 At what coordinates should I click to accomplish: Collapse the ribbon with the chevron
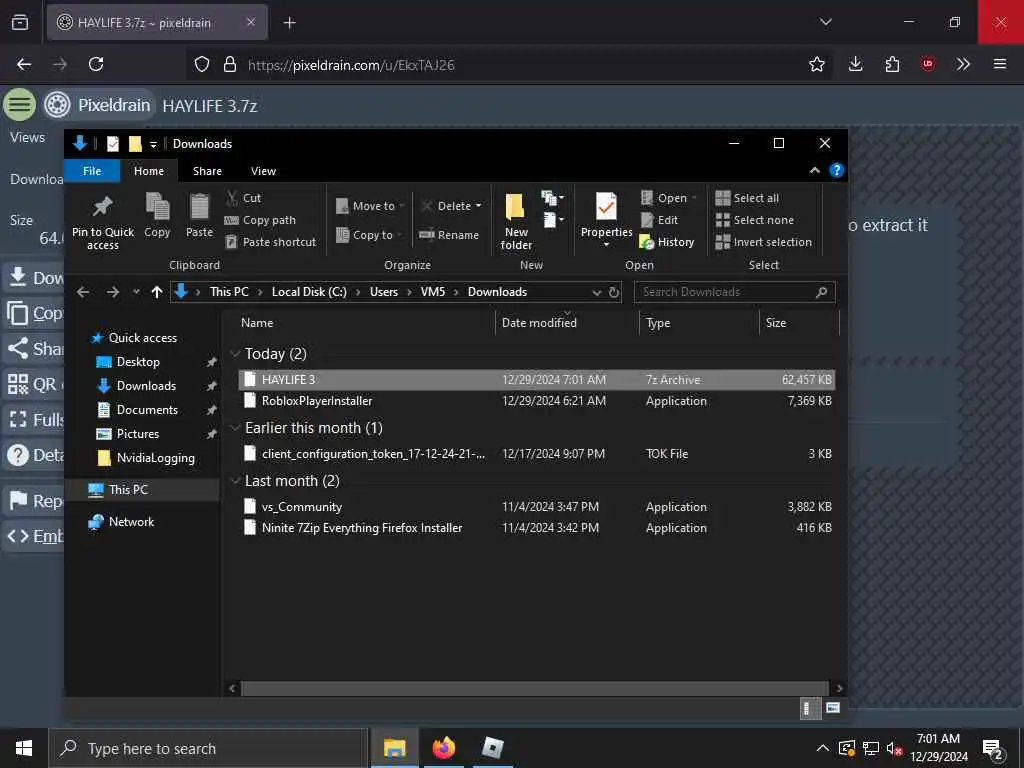(x=815, y=170)
